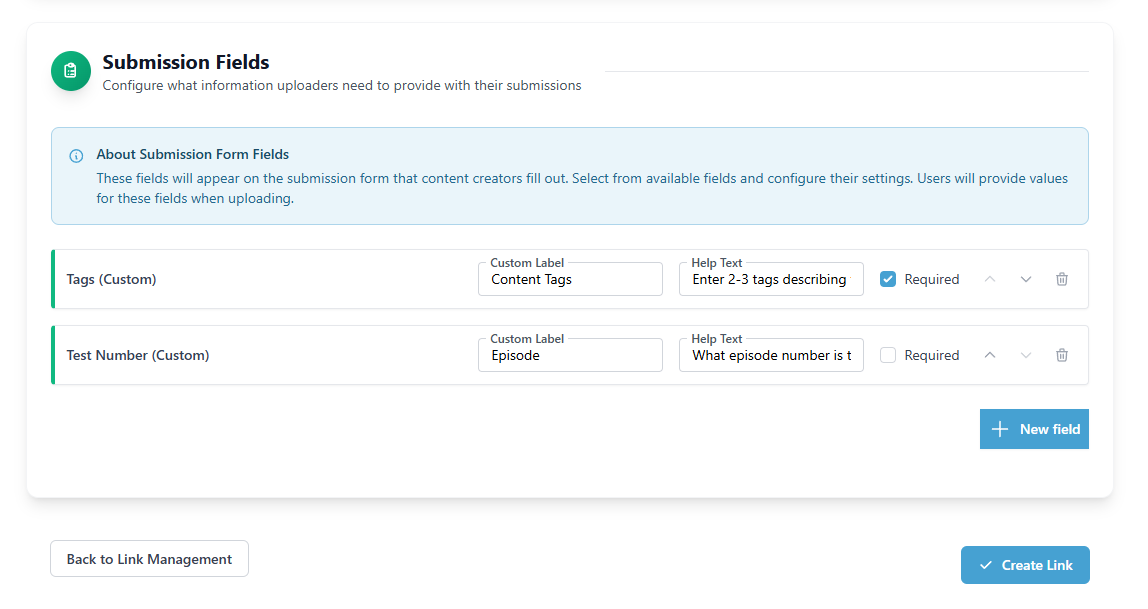Click the Submission Fields heading
This screenshot has height=609, width=1148.
click(x=186, y=62)
